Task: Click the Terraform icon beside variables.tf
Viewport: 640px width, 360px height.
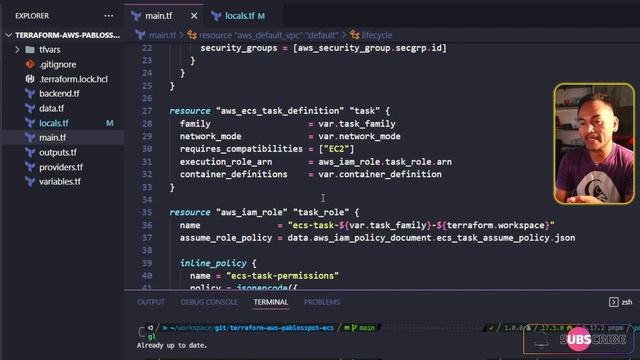Action: (x=30, y=182)
